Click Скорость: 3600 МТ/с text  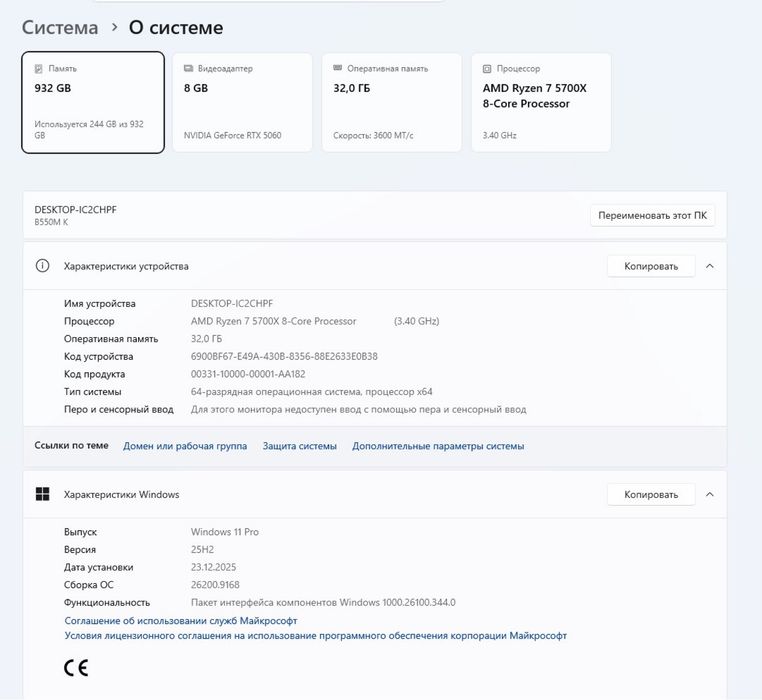[373, 135]
